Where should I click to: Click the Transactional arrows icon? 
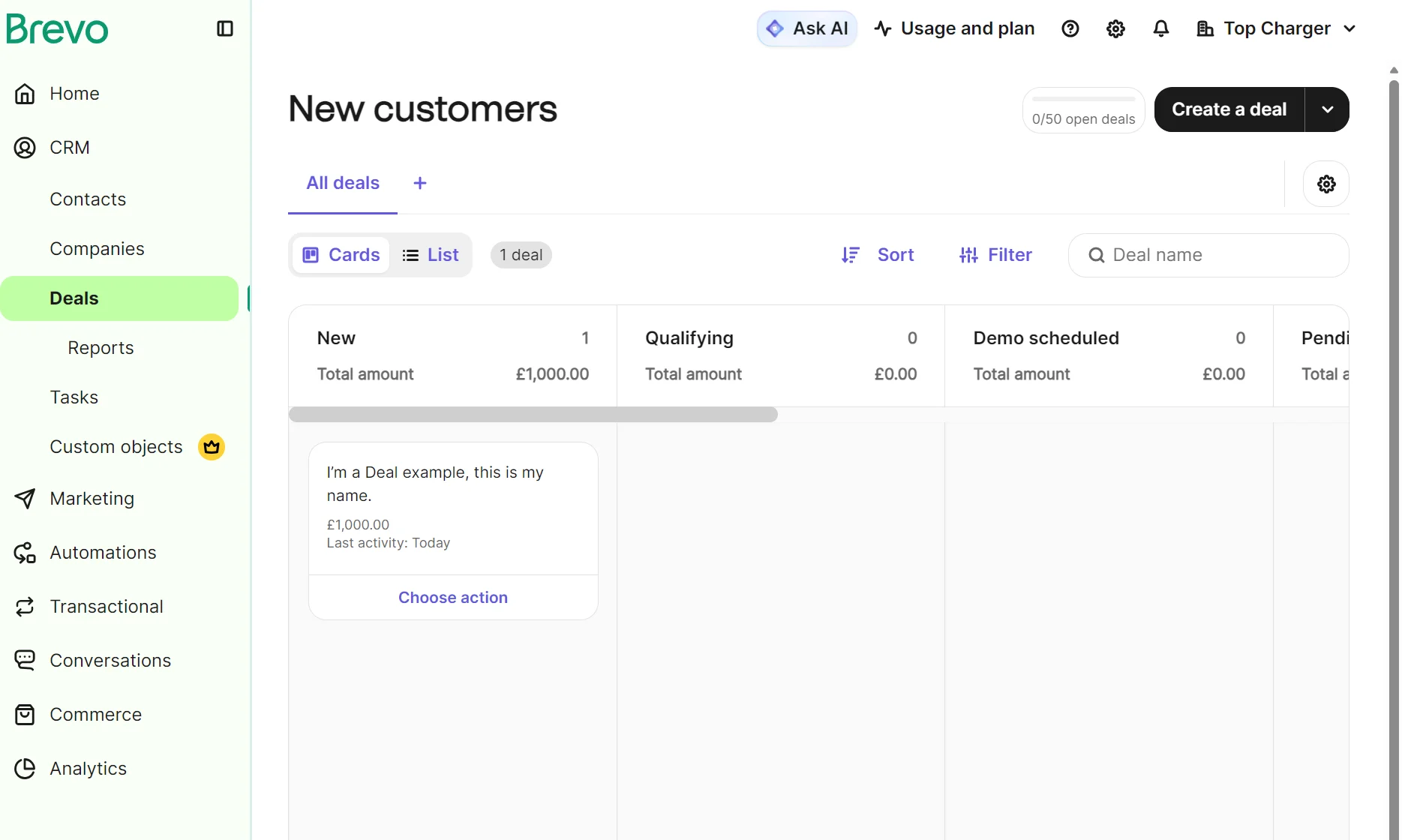point(25,607)
